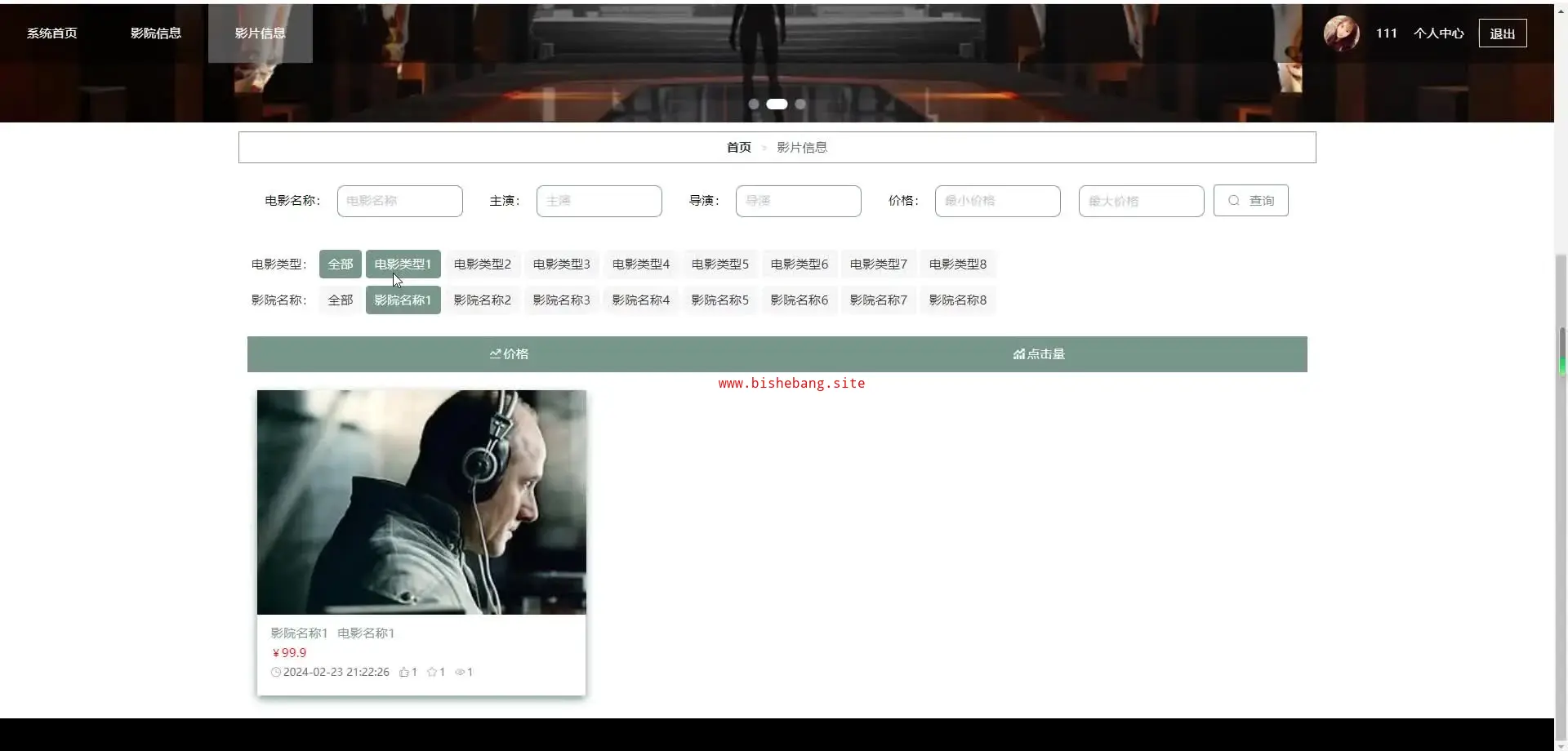Select 全部 in the 影院名称 filter
Screen dimensions: 1568x751
(340, 300)
